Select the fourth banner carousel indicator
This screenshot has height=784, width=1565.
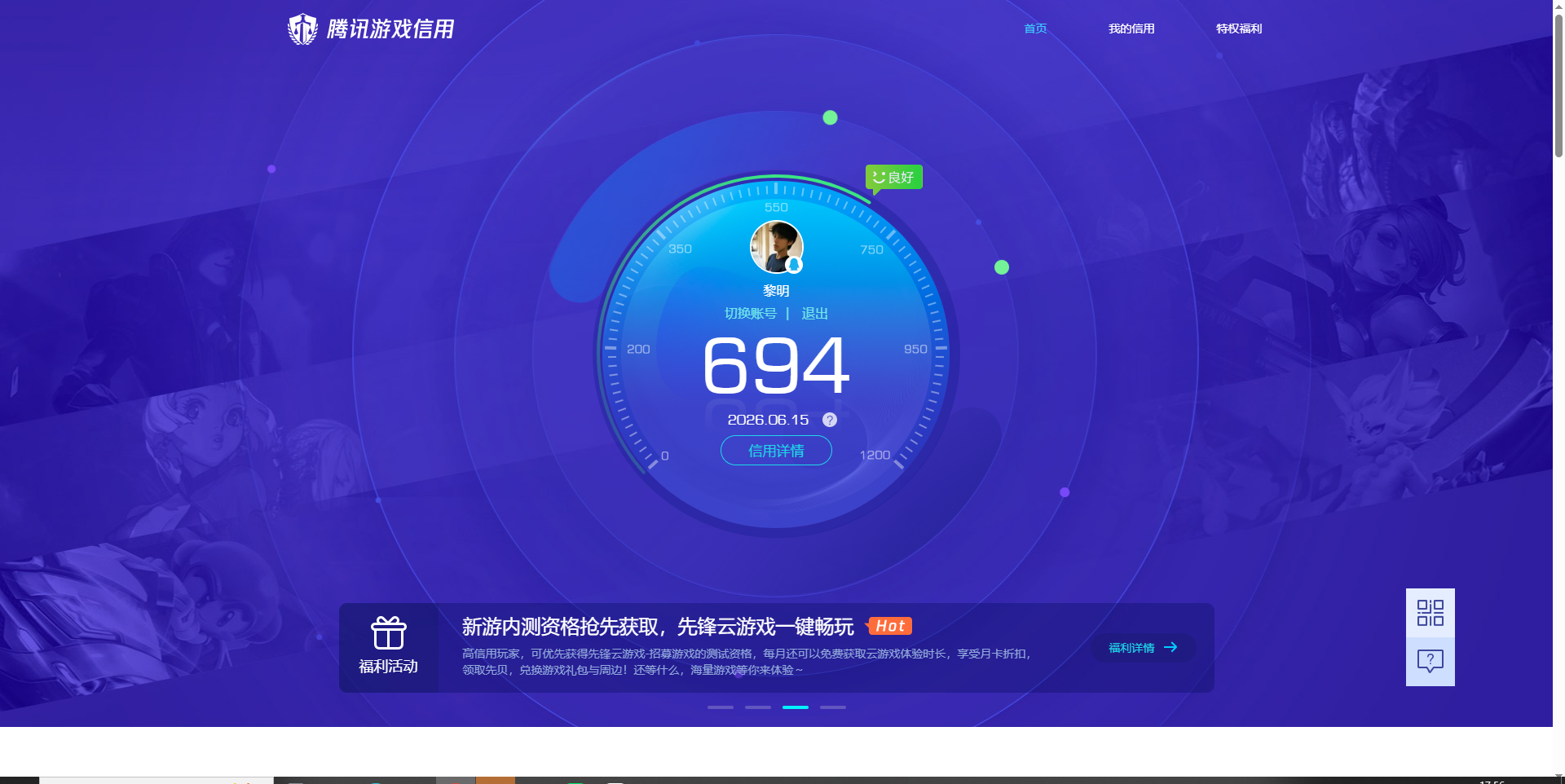[833, 707]
